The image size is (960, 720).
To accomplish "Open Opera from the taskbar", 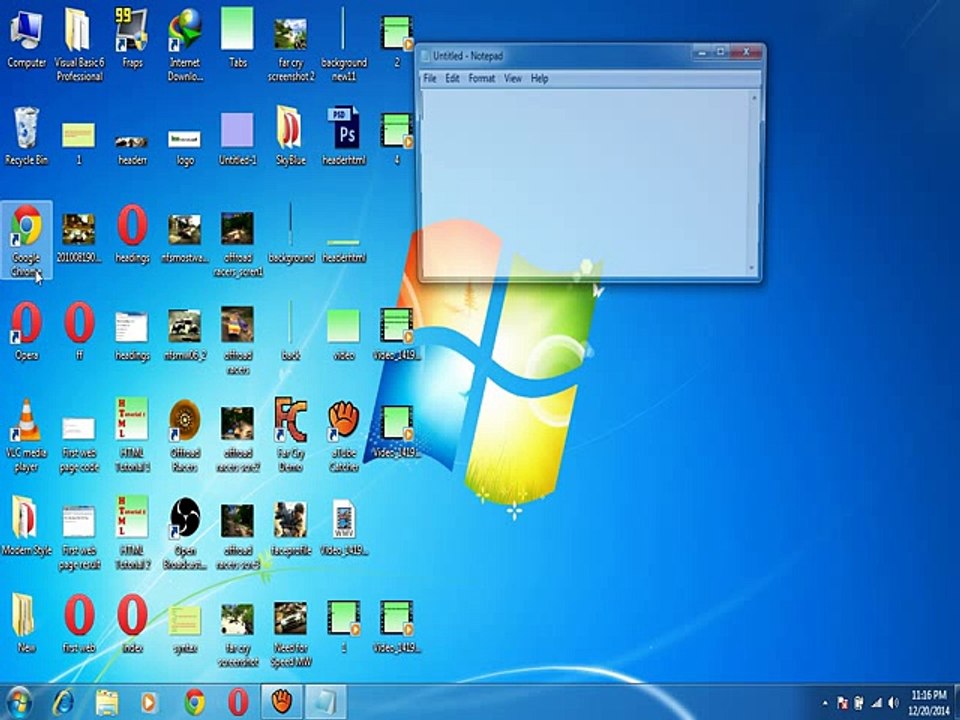I will coord(238,702).
